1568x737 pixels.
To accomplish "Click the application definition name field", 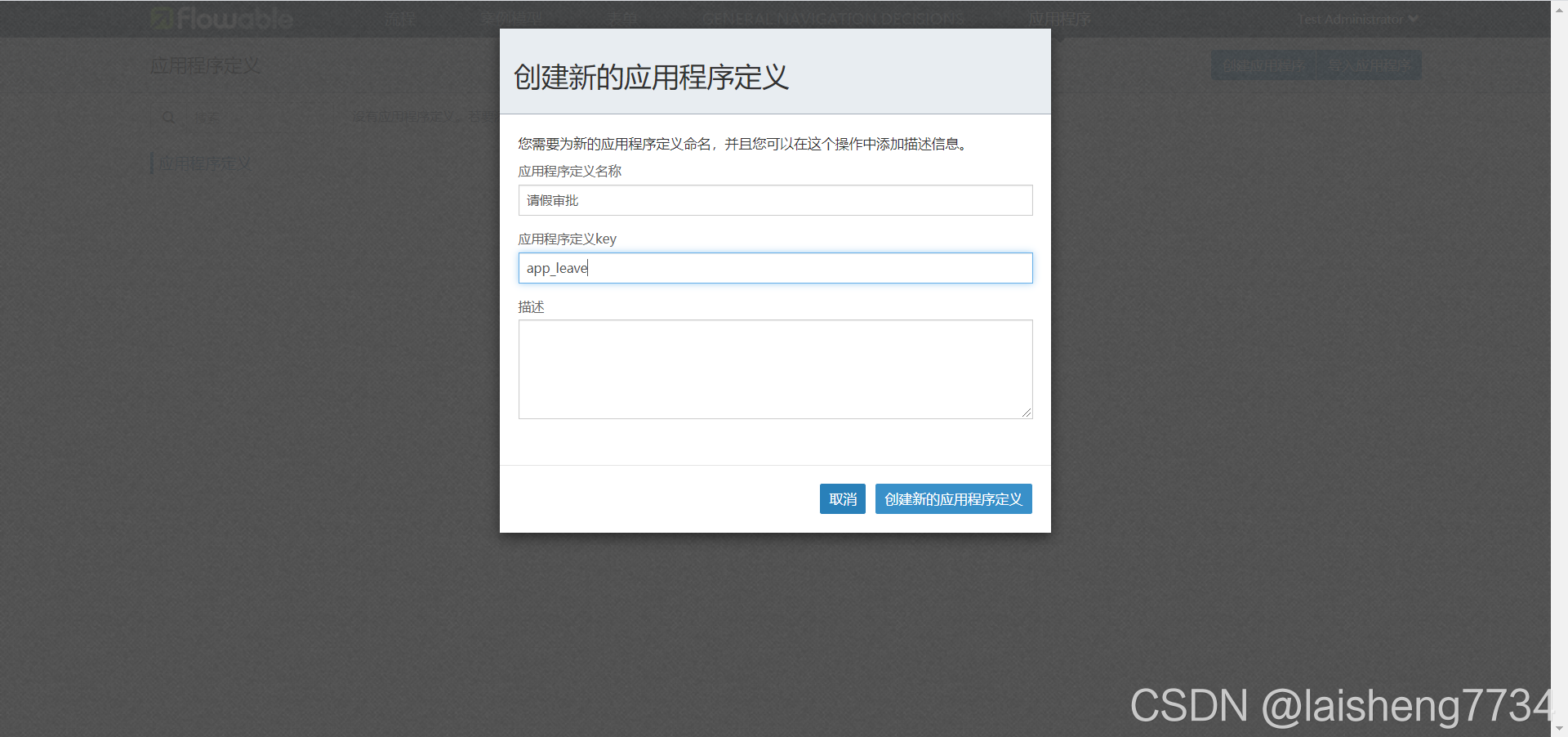I will click(x=775, y=200).
